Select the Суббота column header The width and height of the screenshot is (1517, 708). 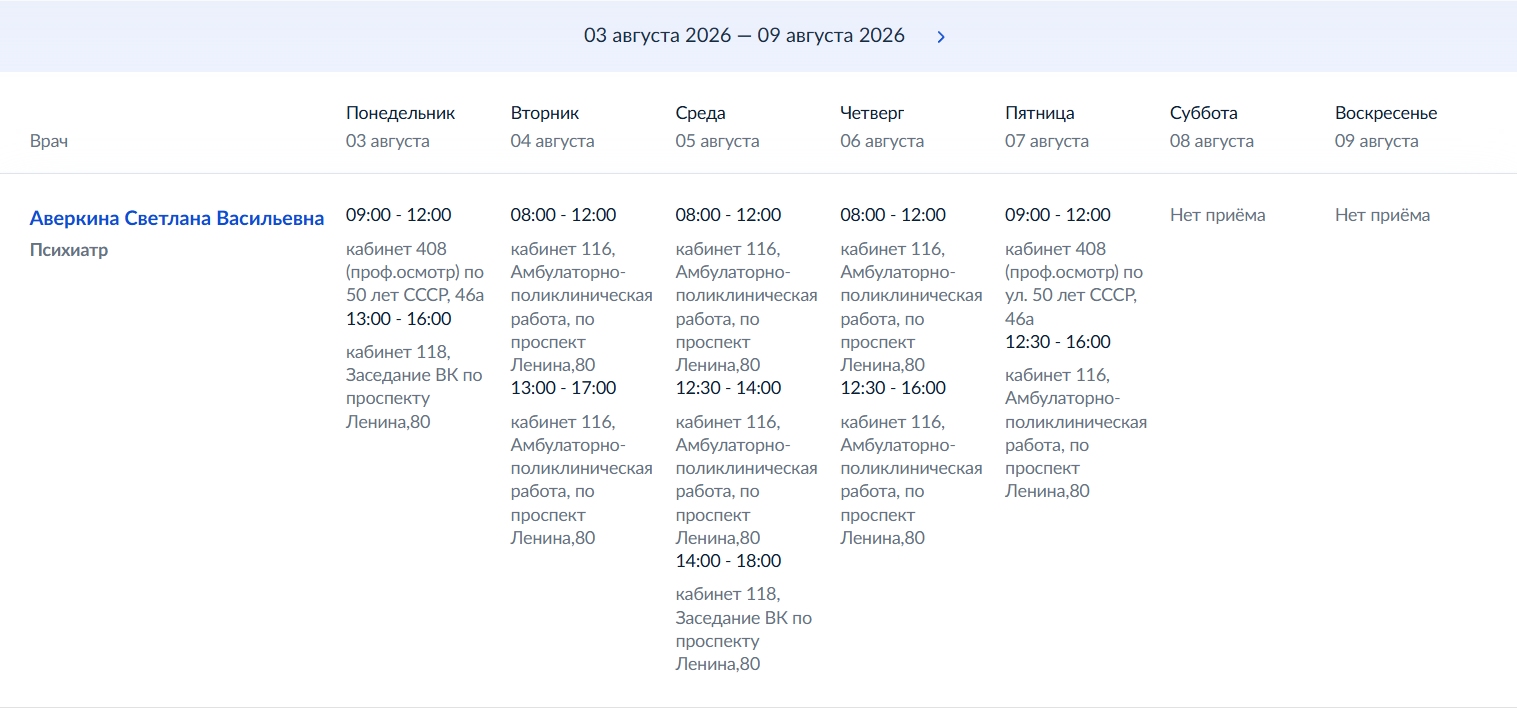(x=1203, y=113)
